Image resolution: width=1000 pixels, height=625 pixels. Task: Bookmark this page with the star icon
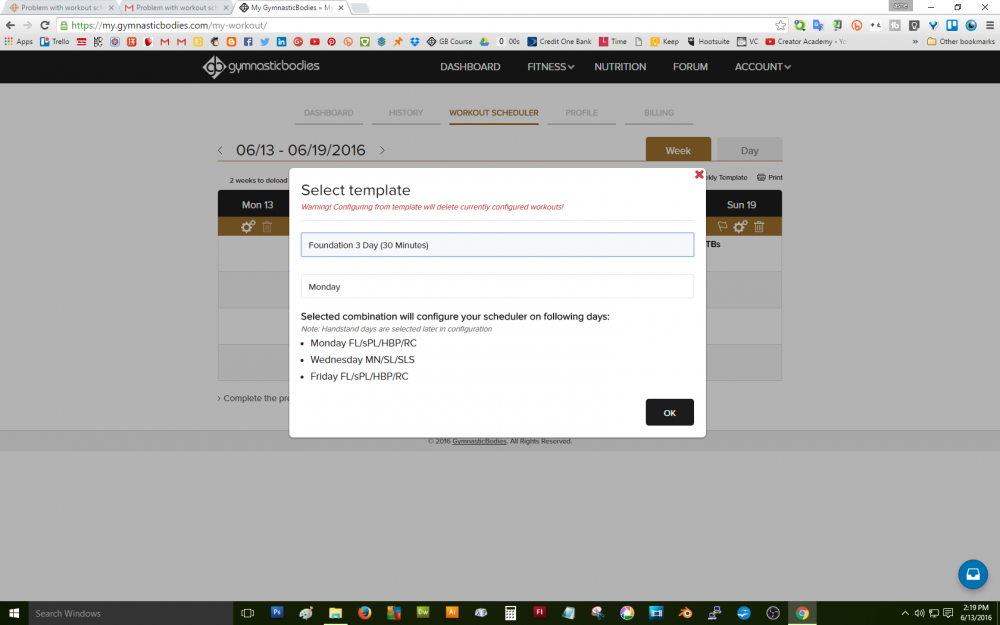tap(780, 26)
